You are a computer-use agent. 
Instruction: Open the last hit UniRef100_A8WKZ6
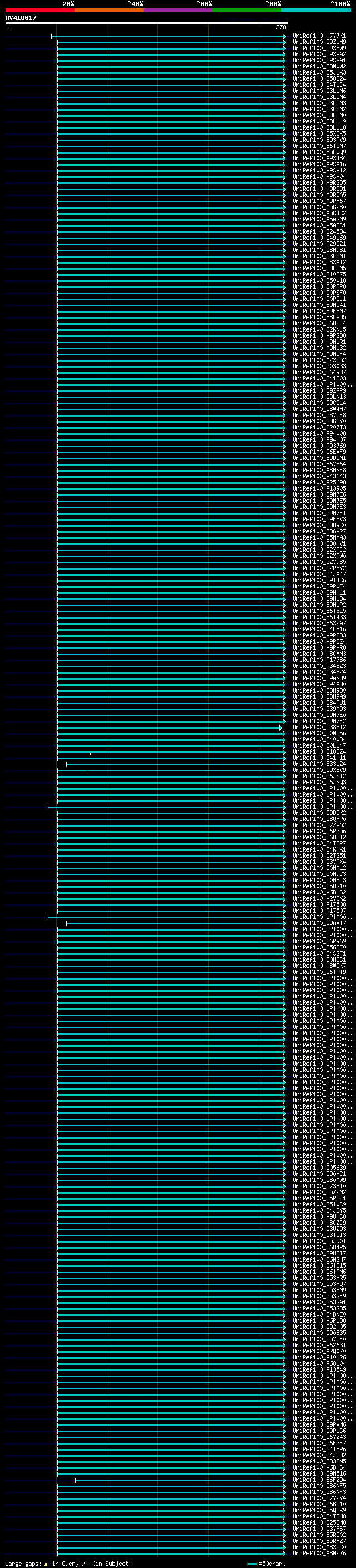click(x=319, y=1554)
